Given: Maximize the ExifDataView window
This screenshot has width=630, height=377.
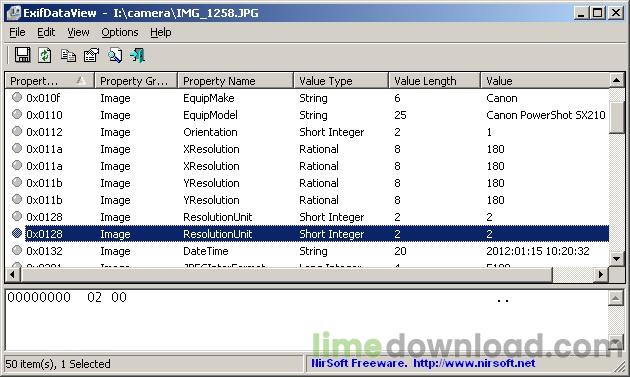Looking at the screenshot, I should pos(597,13).
